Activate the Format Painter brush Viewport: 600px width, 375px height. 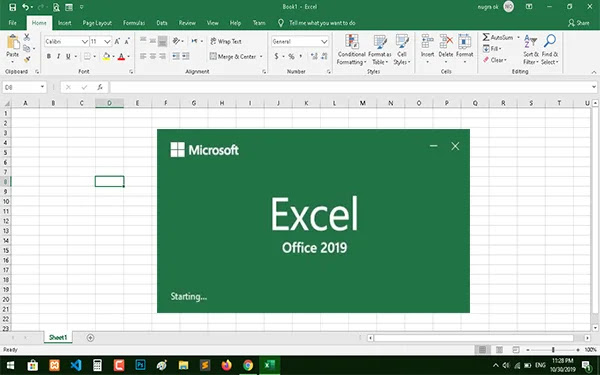[27, 59]
